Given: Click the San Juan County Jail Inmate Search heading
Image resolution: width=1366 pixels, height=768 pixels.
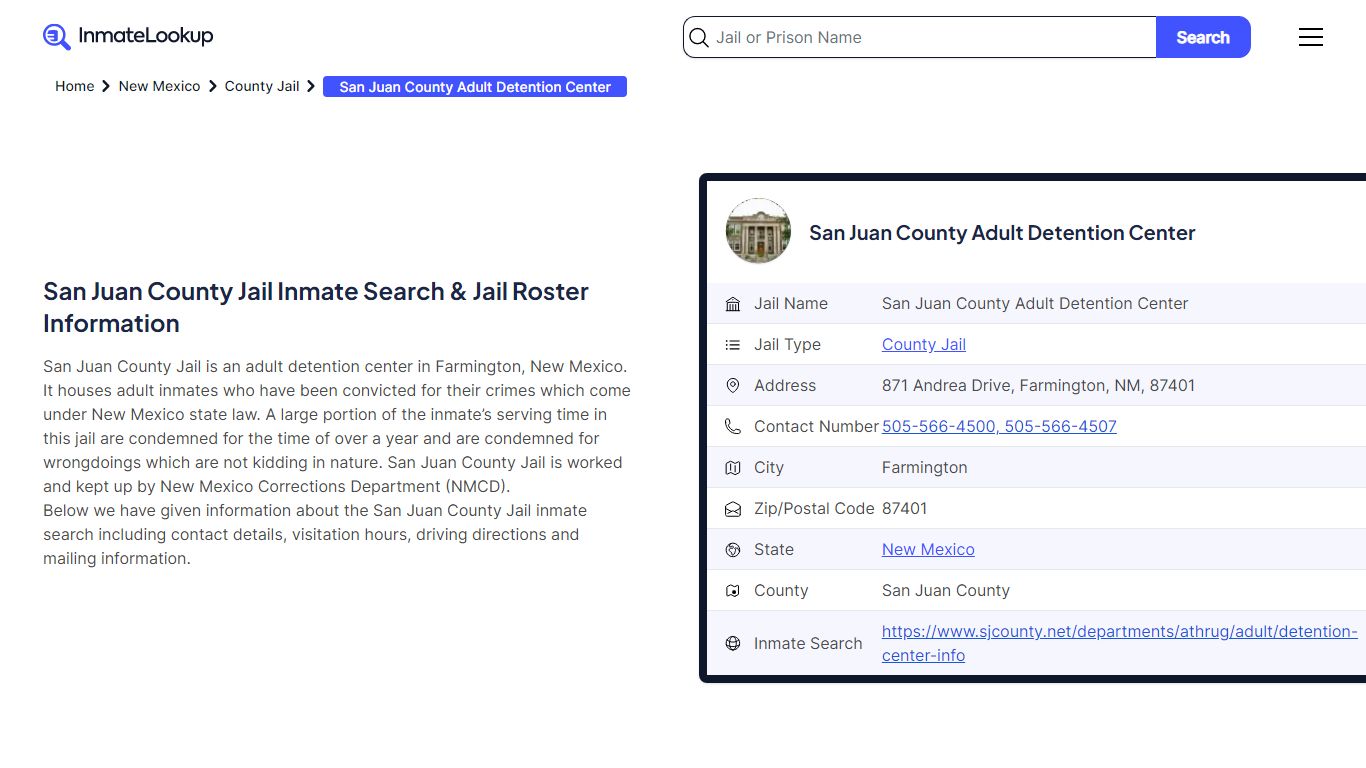Looking at the screenshot, I should pyautogui.click(x=316, y=307).
